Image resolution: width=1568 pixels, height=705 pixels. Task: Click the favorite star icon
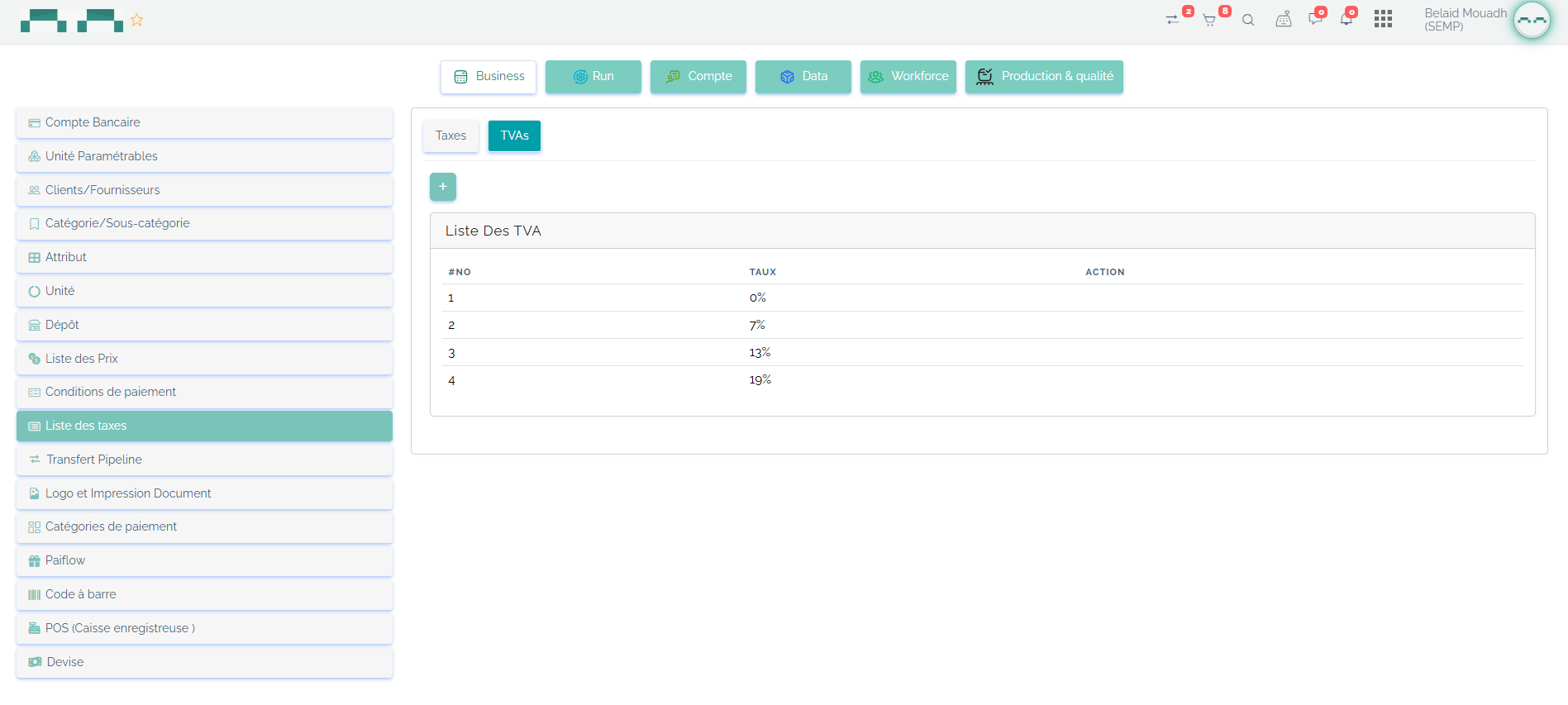(137, 20)
